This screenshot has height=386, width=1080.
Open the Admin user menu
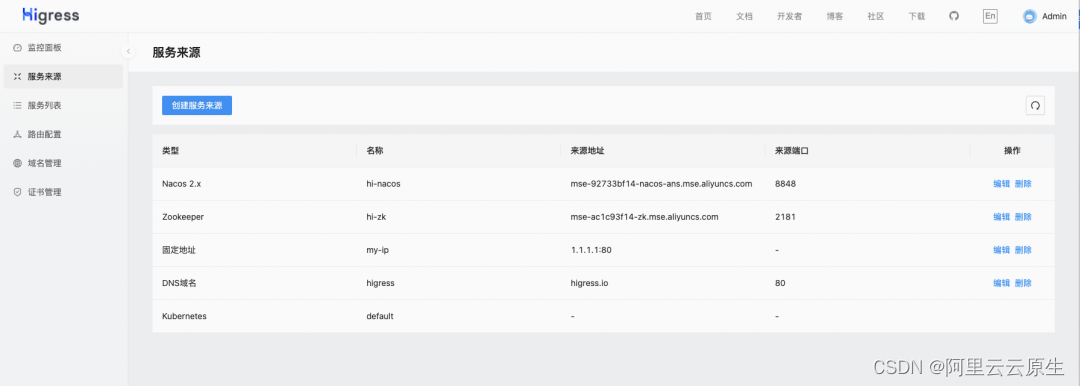[x=1045, y=17]
